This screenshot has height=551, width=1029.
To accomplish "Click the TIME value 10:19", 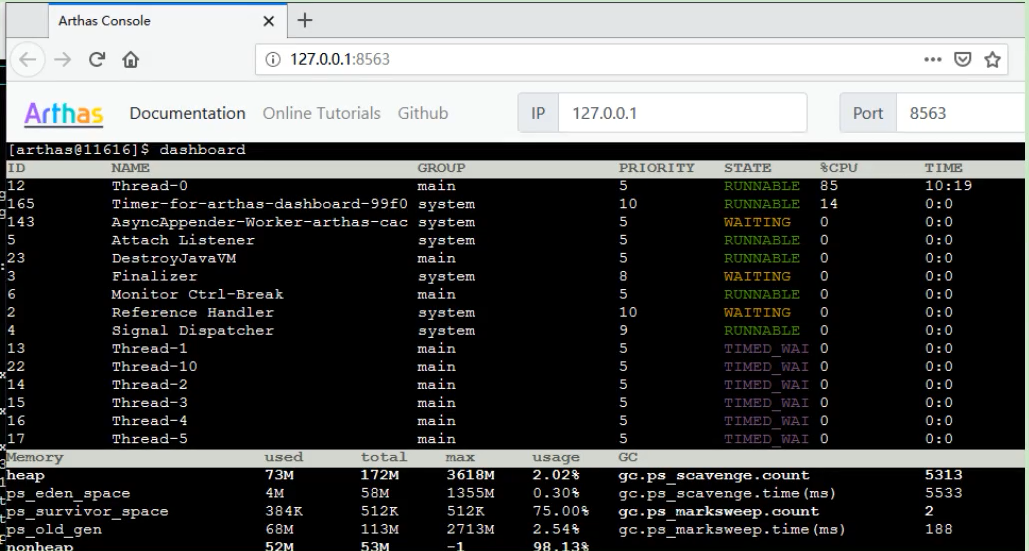I will coord(948,186).
